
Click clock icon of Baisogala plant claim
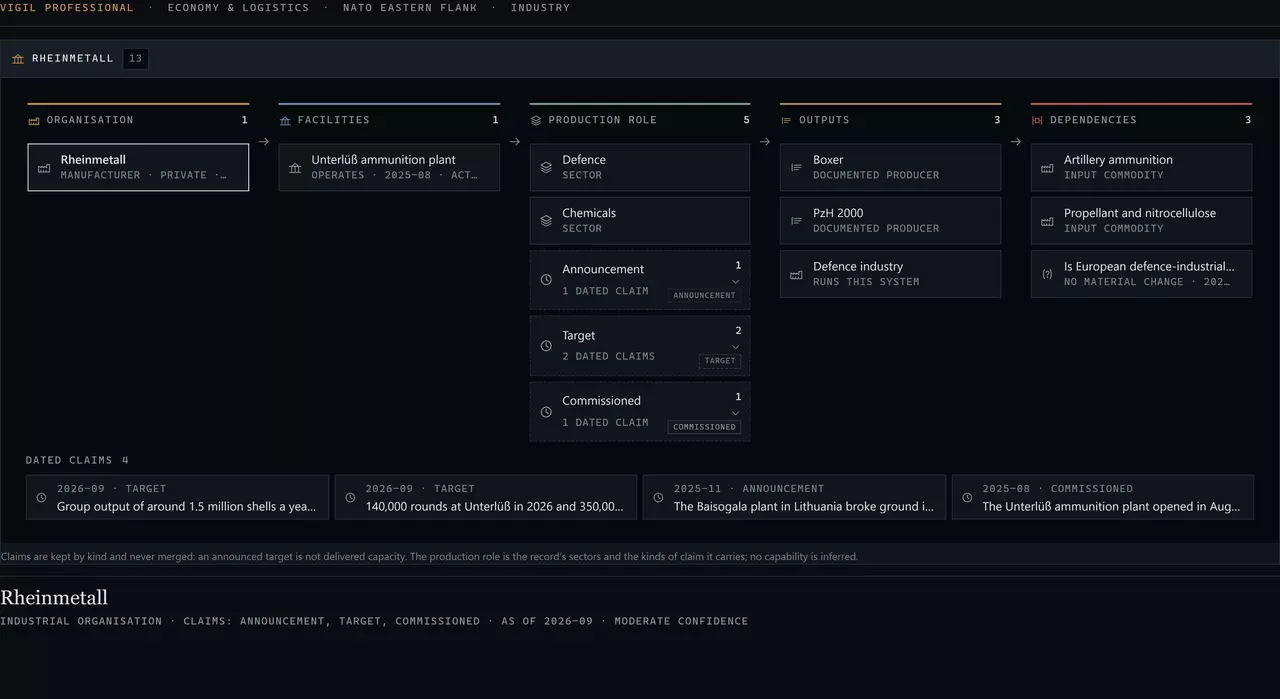tap(658, 498)
